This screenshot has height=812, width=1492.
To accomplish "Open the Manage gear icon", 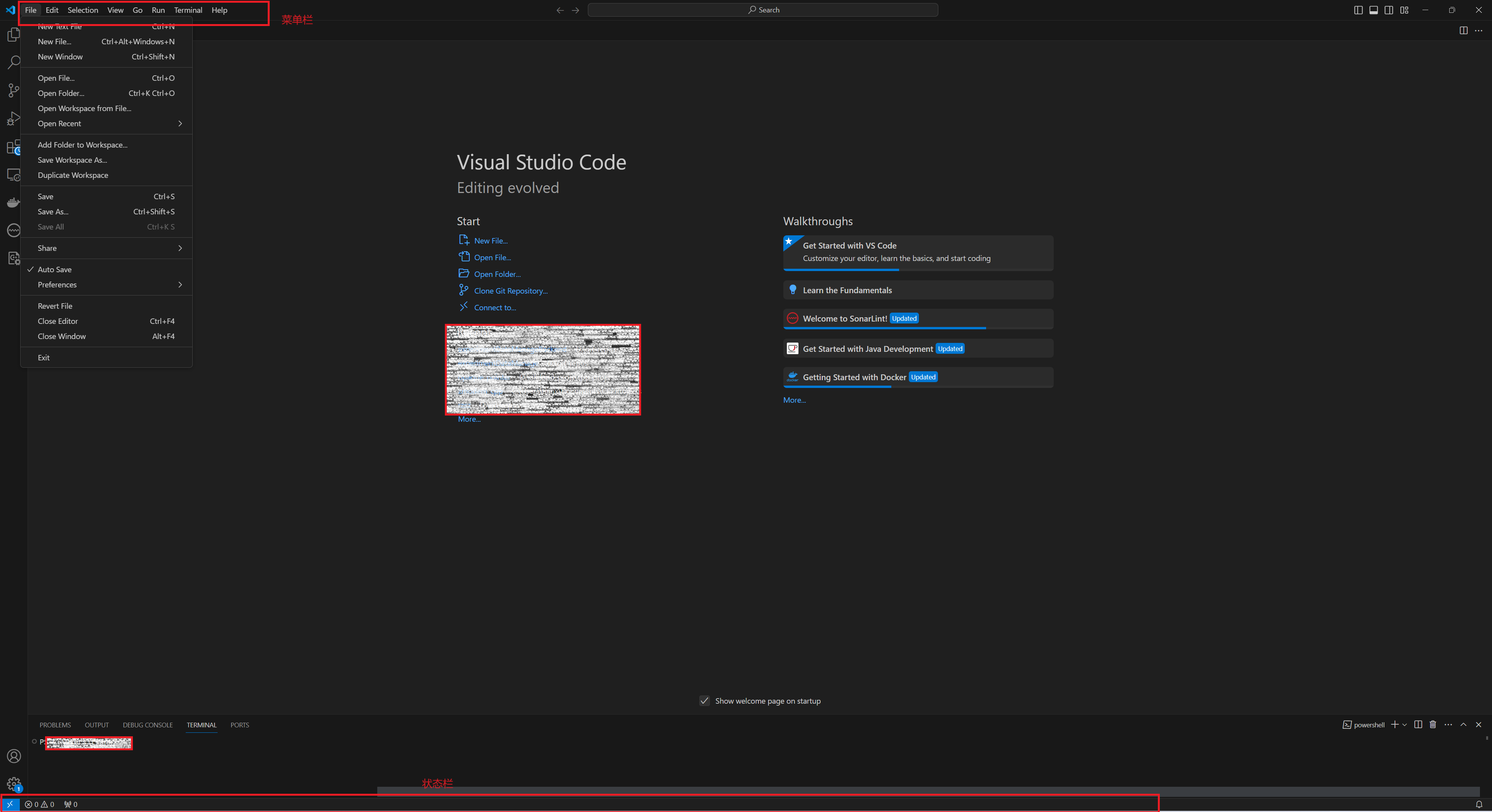I will click(x=13, y=784).
